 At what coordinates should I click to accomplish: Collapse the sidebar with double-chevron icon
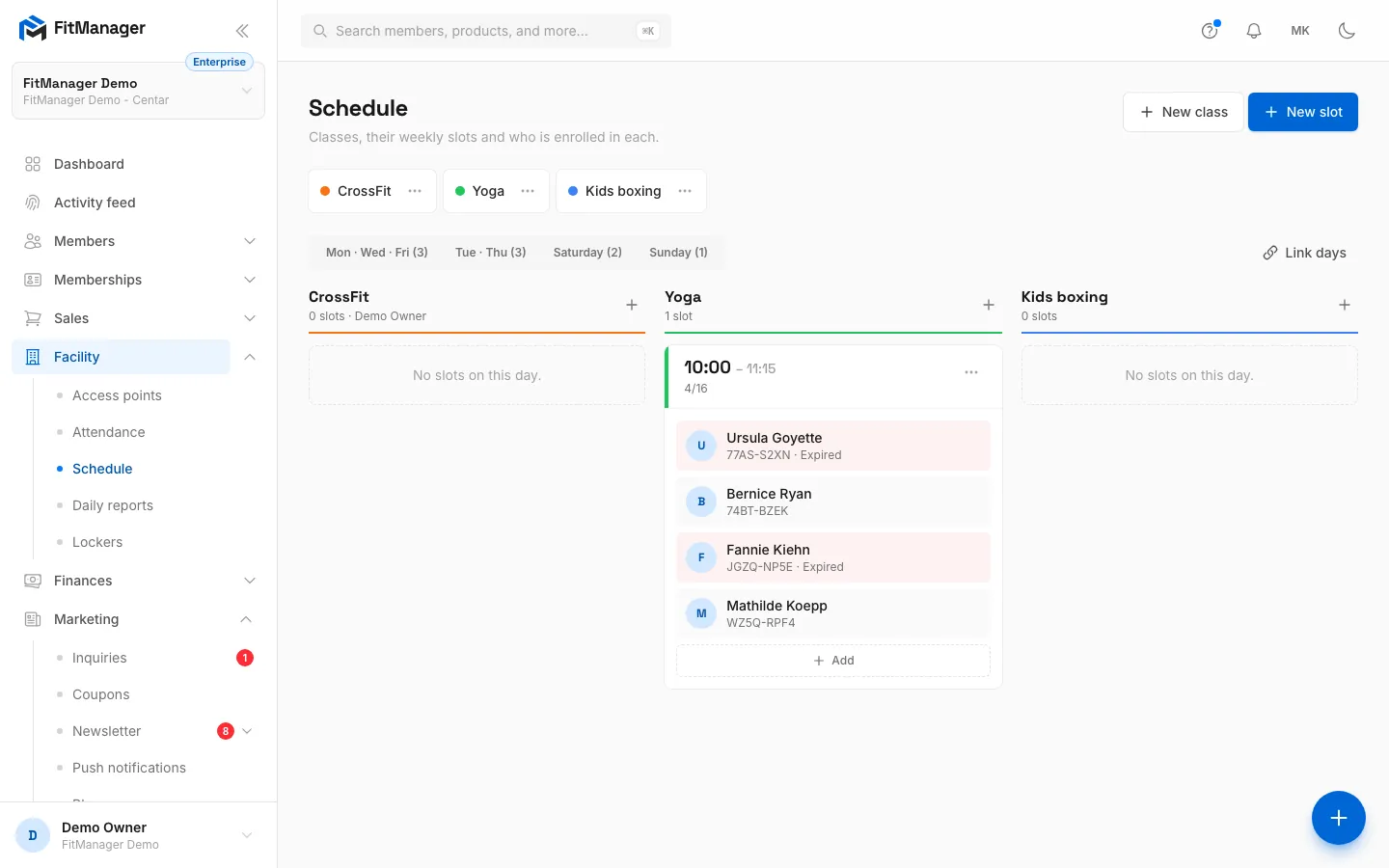tap(242, 31)
